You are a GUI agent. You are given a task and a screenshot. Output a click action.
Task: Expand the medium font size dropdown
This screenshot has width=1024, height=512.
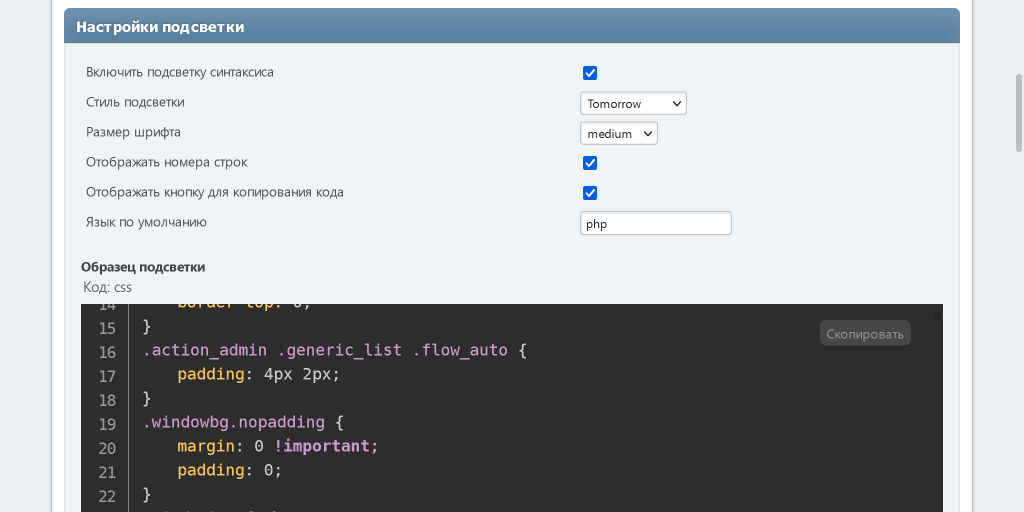(618, 134)
